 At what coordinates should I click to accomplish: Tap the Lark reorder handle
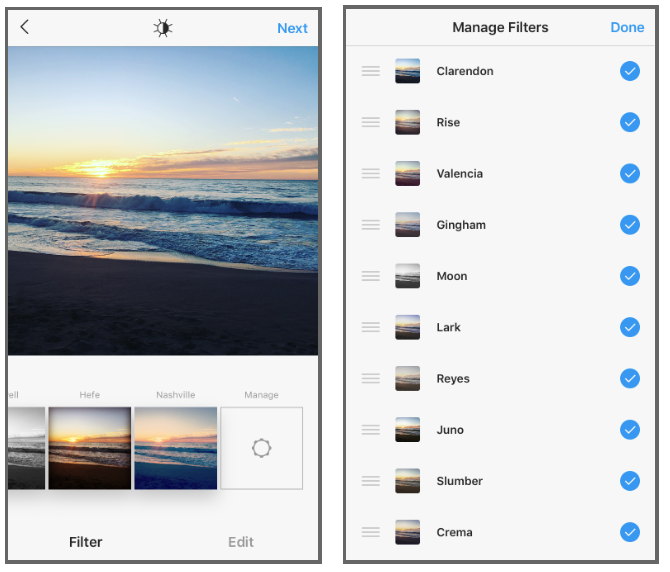click(x=370, y=327)
